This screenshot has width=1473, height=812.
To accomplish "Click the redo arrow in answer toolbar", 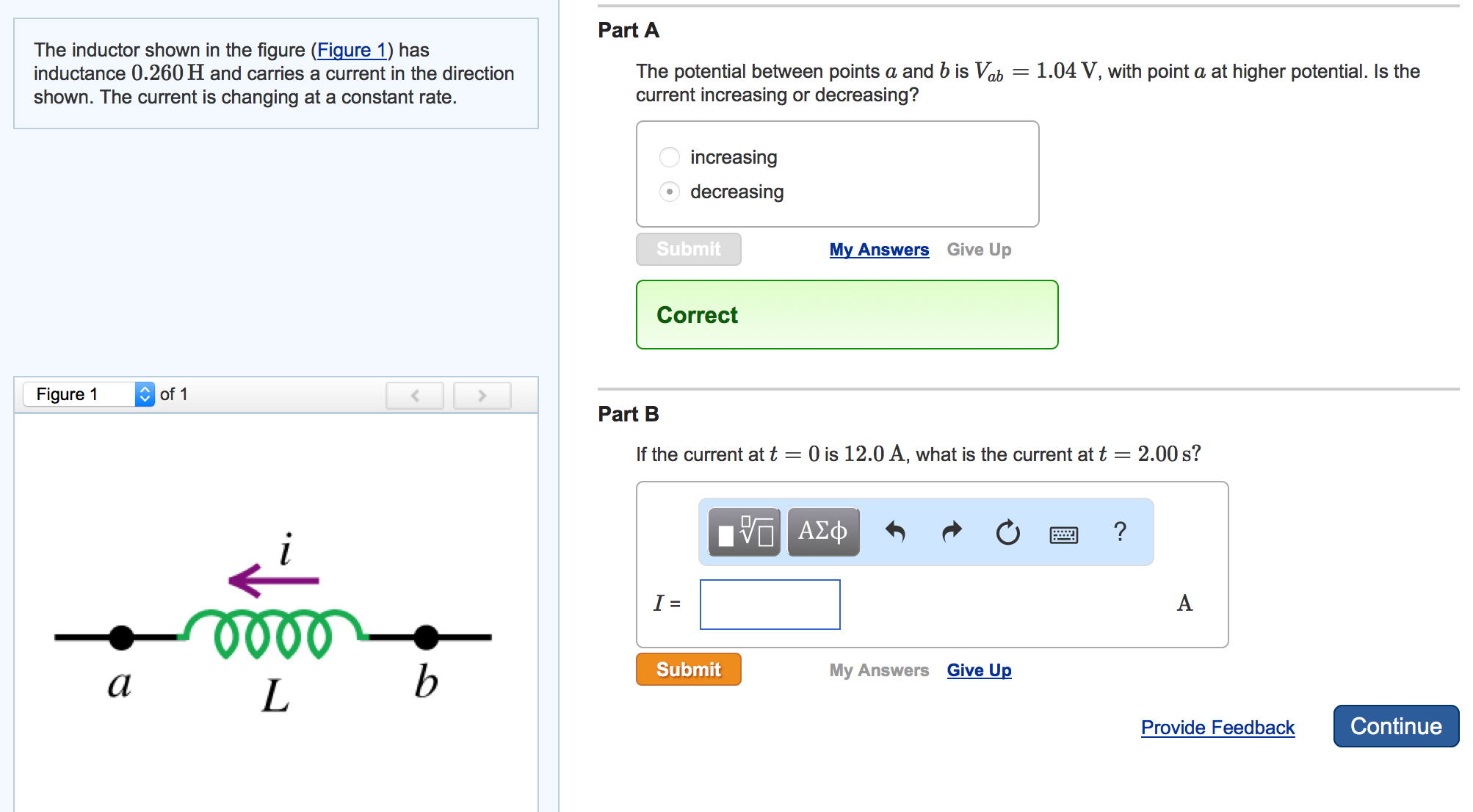I will (x=952, y=532).
